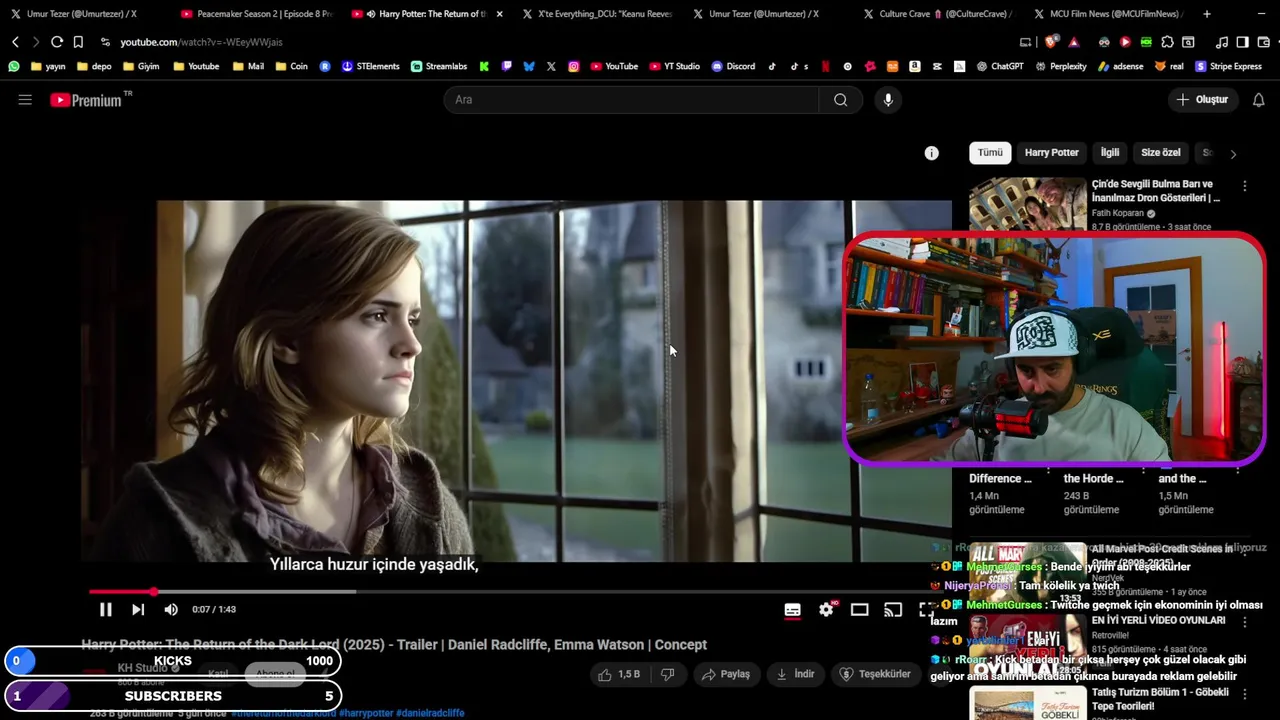This screenshot has width=1280, height=720.
Task: Click the 'Paylaş' share button
Action: 726,675
